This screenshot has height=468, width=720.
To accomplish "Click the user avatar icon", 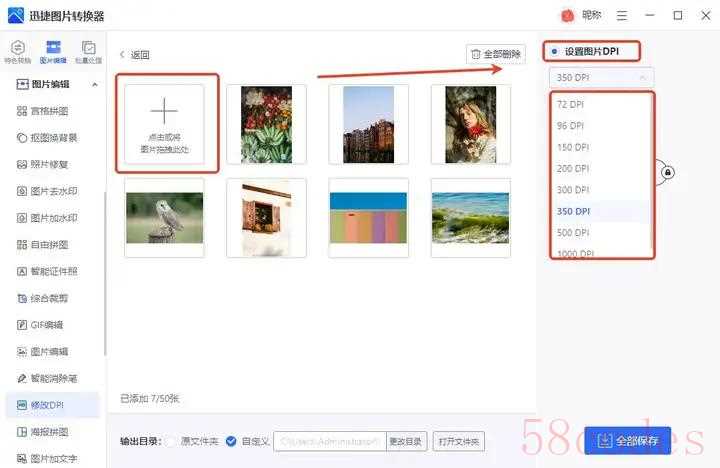I will [x=568, y=16].
